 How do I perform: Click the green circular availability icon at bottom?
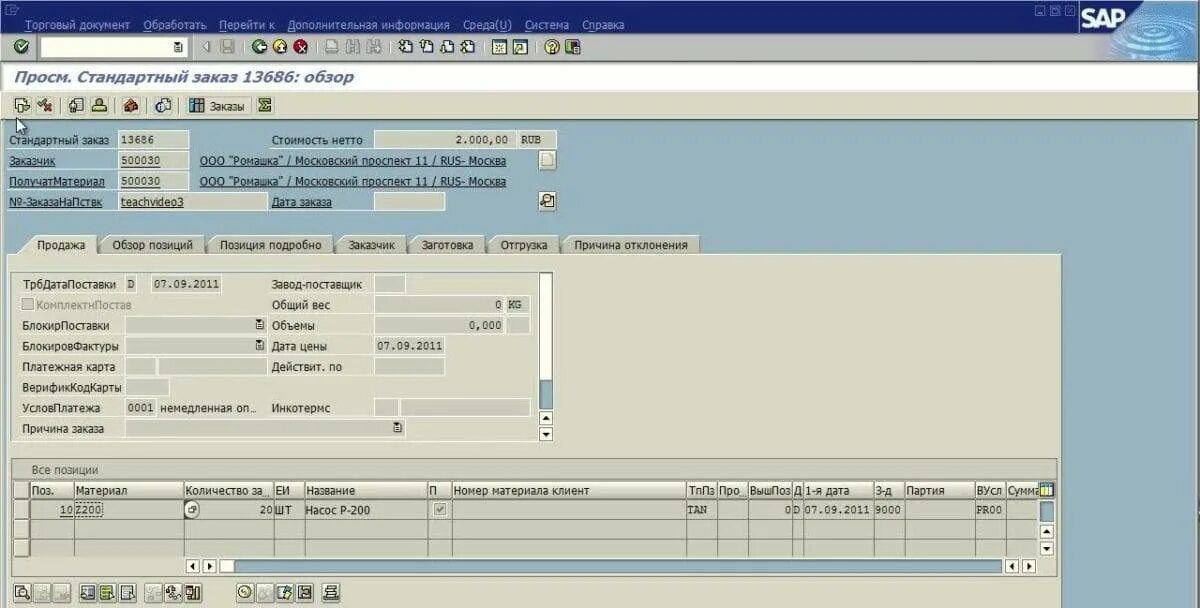click(244, 592)
